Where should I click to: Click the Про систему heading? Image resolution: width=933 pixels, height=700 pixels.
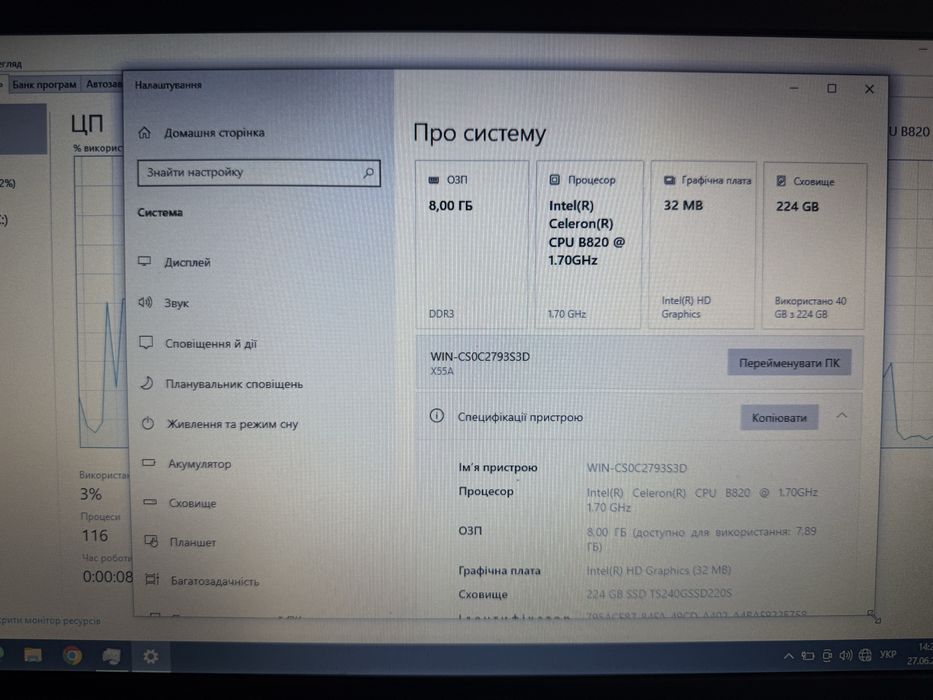pos(480,133)
